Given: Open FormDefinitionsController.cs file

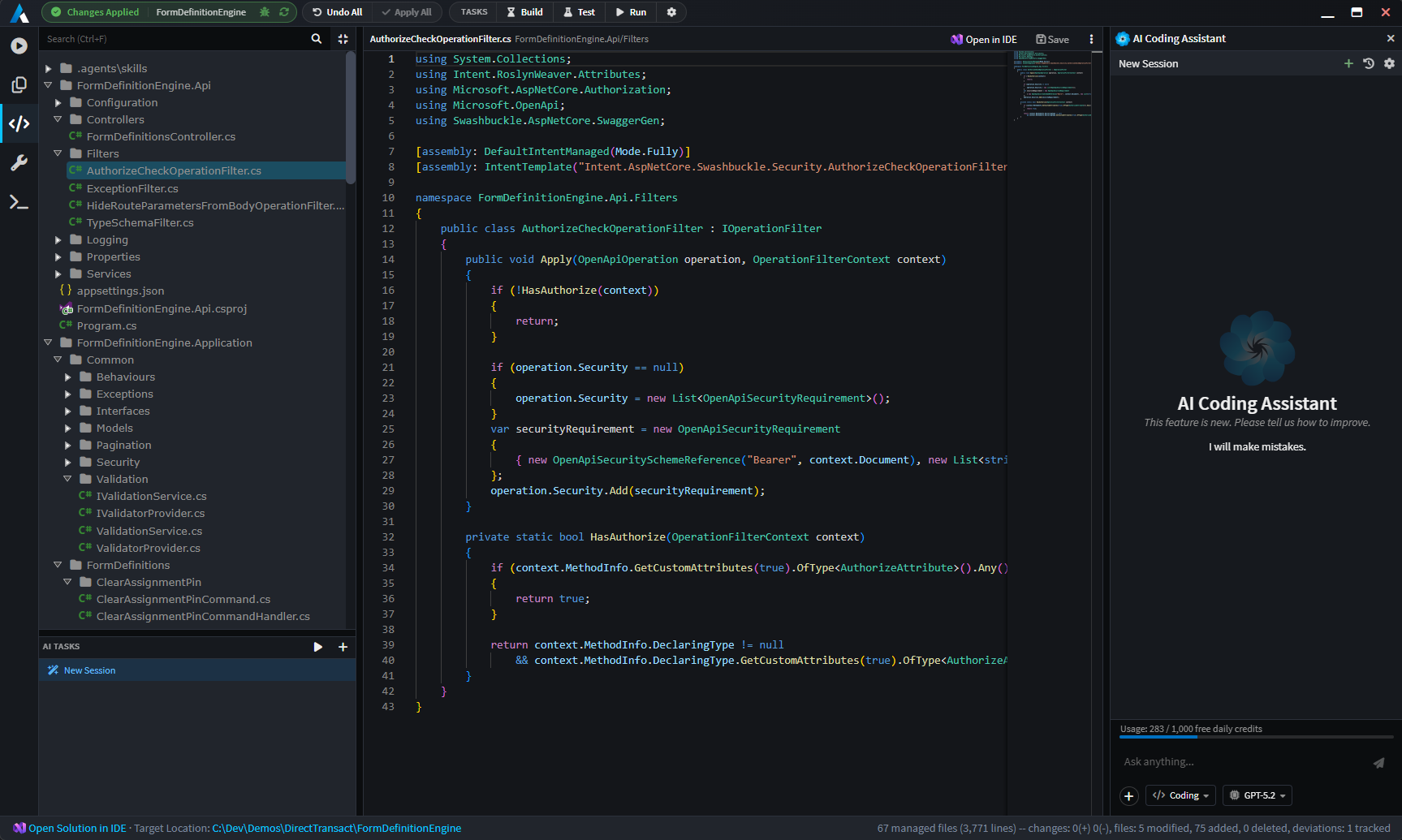Looking at the screenshot, I should 161,136.
